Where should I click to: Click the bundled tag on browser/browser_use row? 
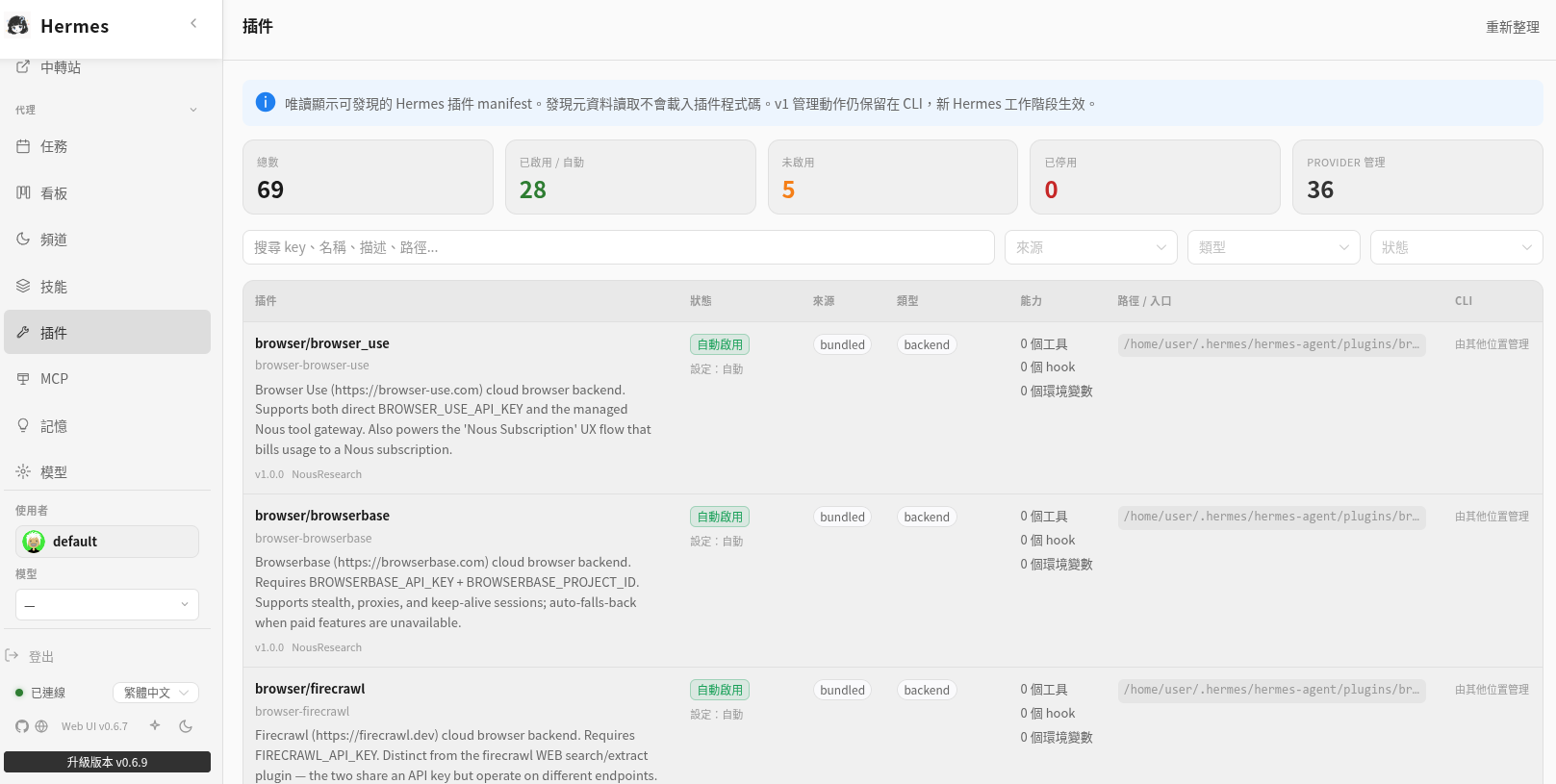point(843,344)
